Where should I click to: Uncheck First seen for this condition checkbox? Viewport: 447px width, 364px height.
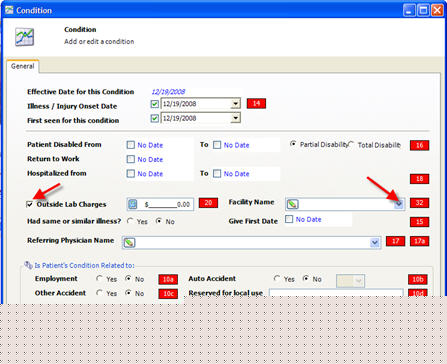tap(154, 118)
